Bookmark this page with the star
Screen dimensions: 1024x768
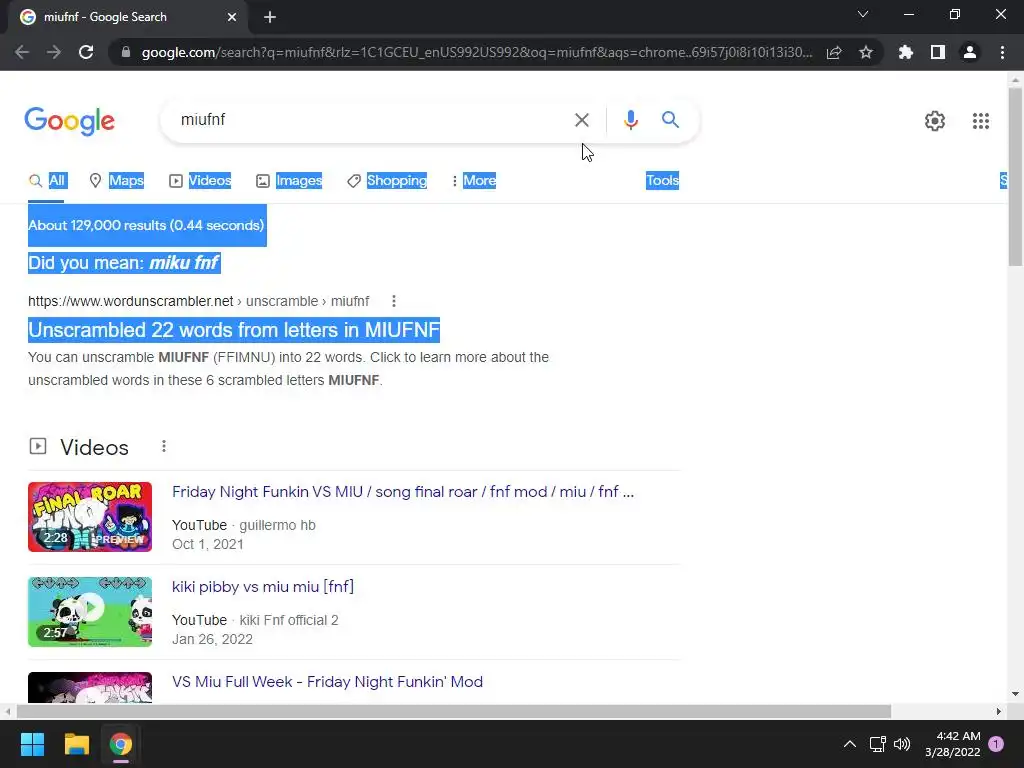click(866, 52)
